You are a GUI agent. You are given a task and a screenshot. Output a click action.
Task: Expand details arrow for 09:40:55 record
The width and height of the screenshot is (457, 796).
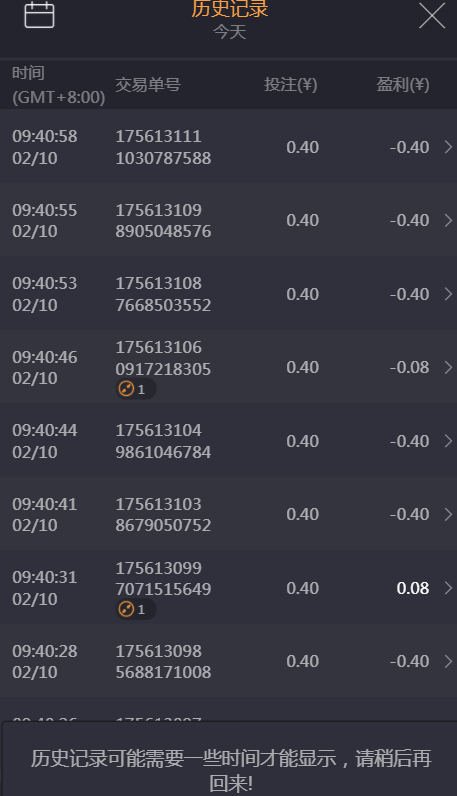[448, 220]
